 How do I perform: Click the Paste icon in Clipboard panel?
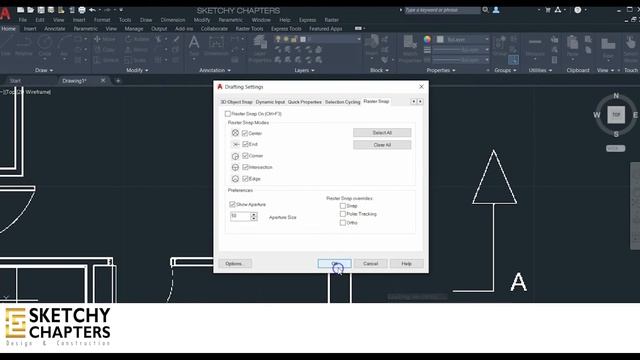[573, 46]
